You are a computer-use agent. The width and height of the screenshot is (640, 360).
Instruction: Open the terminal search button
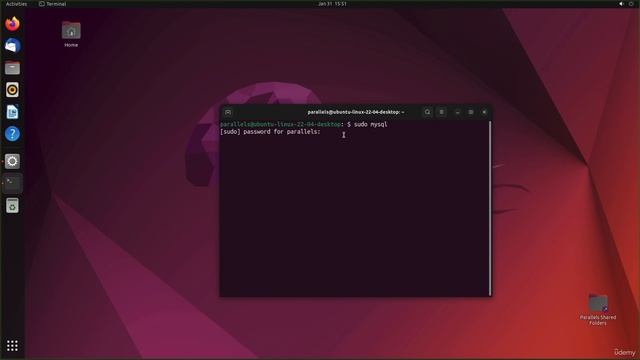point(427,112)
